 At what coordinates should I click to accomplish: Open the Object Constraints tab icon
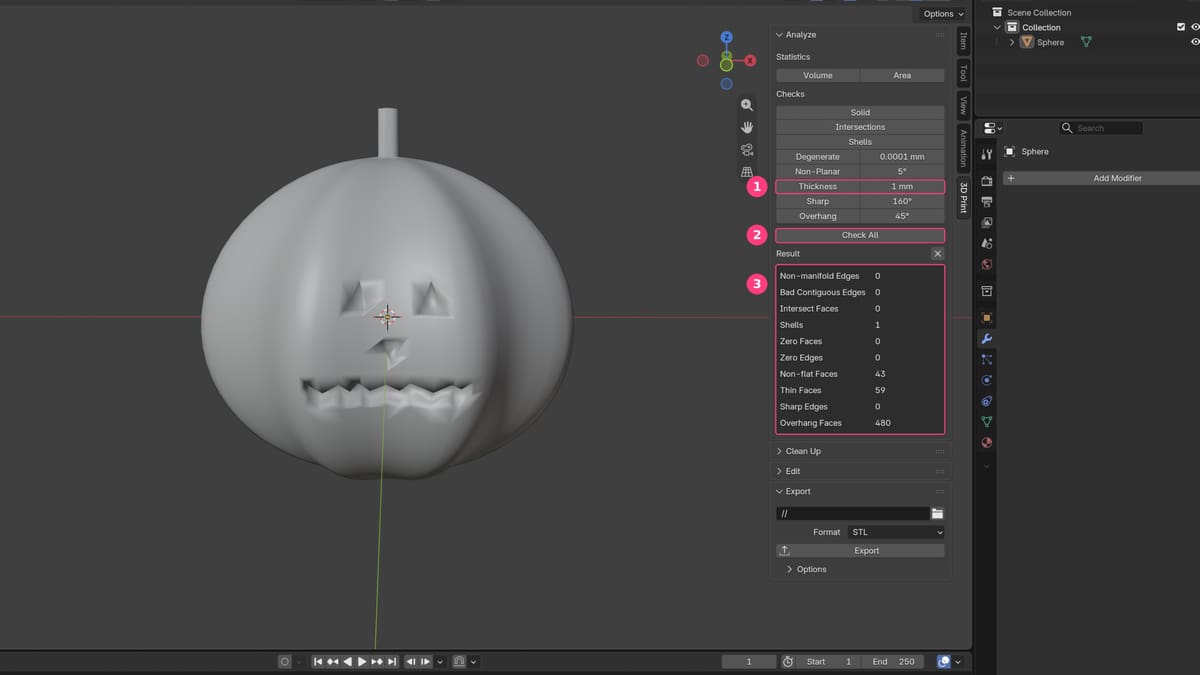[x=987, y=401]
